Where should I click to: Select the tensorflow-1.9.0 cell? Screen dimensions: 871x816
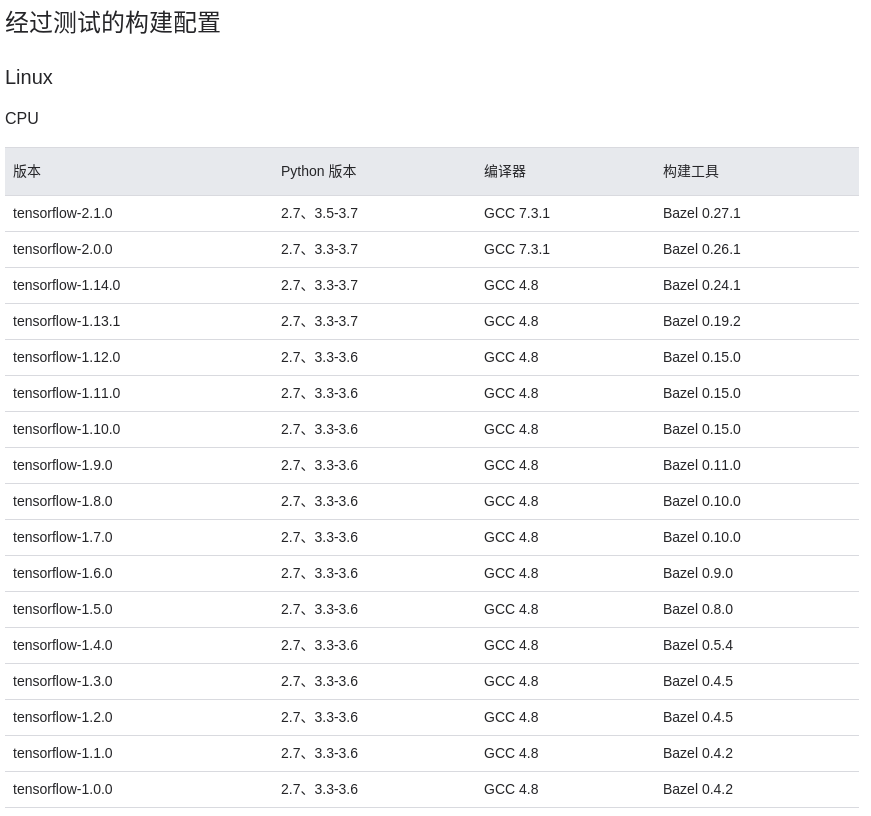click(63, 465)
